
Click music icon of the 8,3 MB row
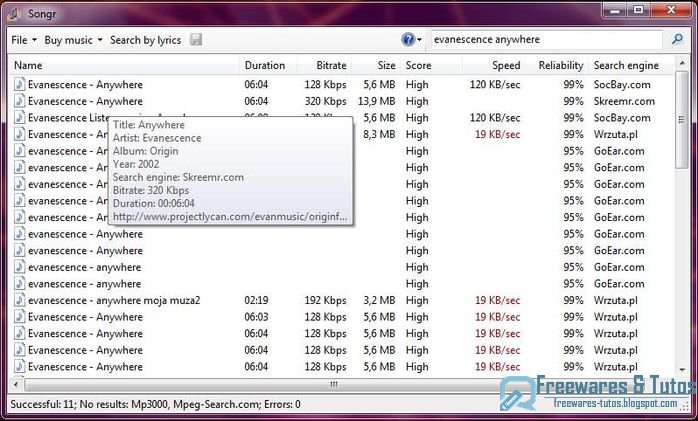[19, 134]
